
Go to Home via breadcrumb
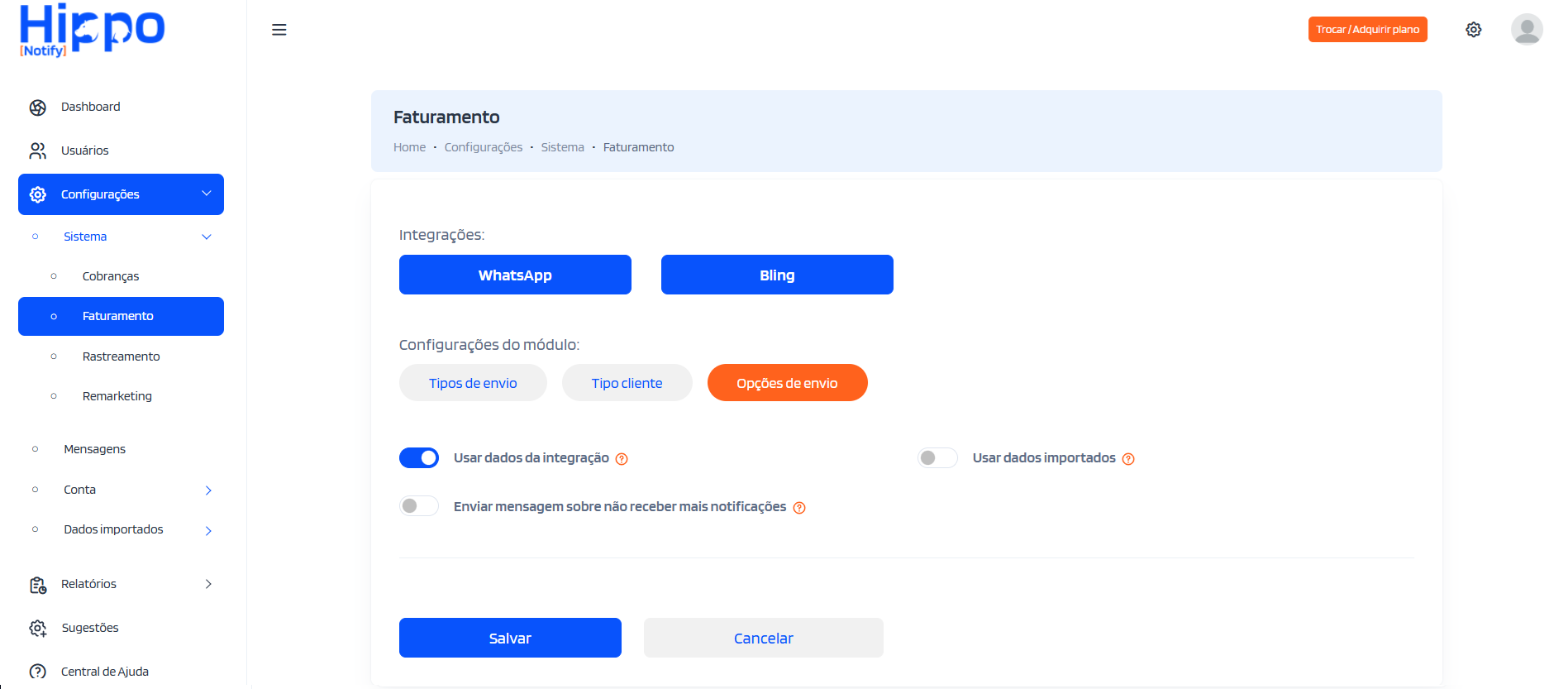coord(409,147)
